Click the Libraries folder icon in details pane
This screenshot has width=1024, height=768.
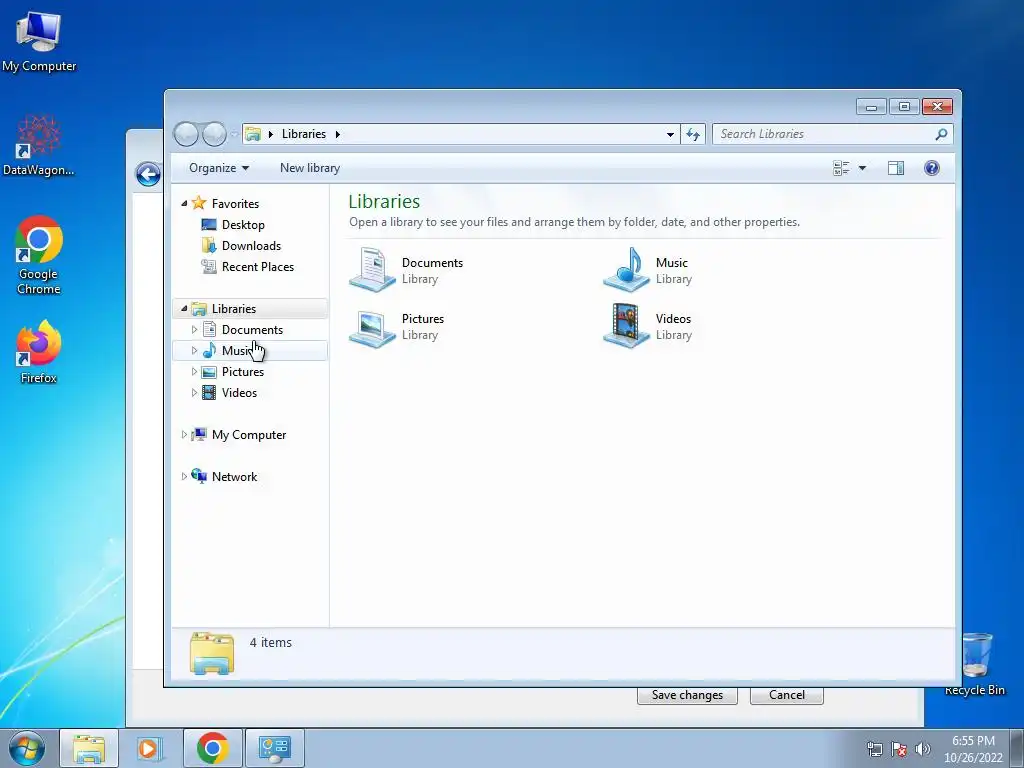click(212, 652)
